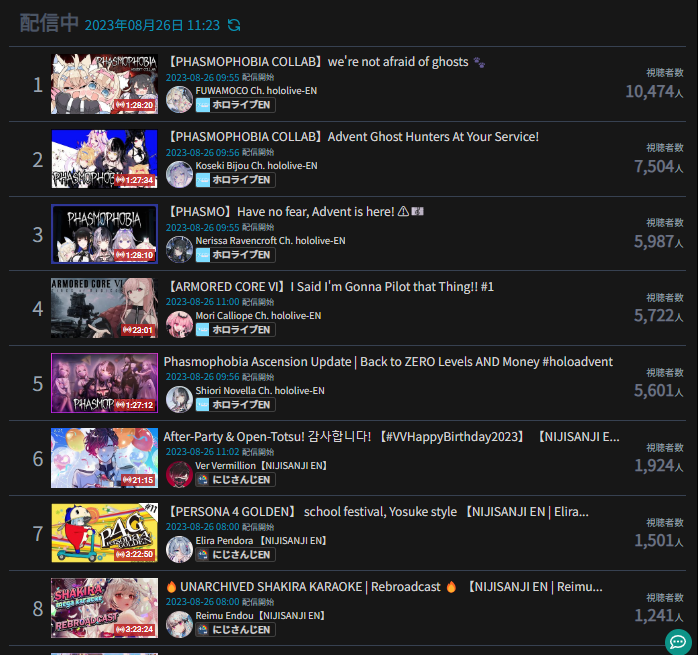Open the chat bubble icon at bottom right
Viewport: 698px width, 655px height.
click(x=678, y=642)
